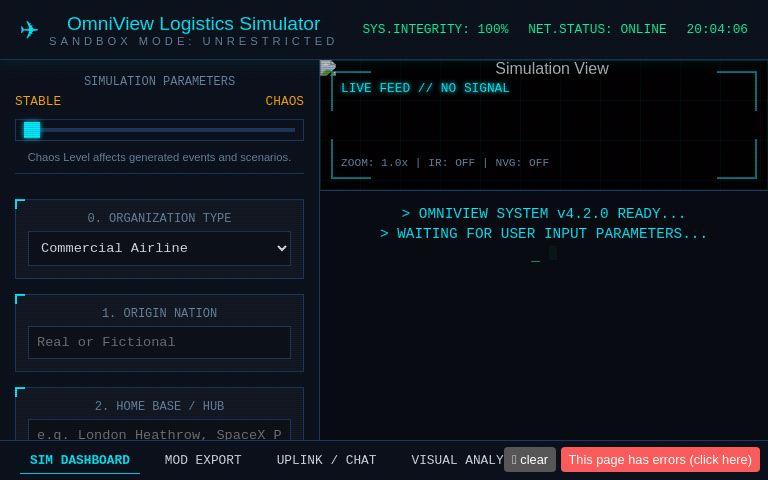Open the MOD EXPORT tab

point(203,460)
